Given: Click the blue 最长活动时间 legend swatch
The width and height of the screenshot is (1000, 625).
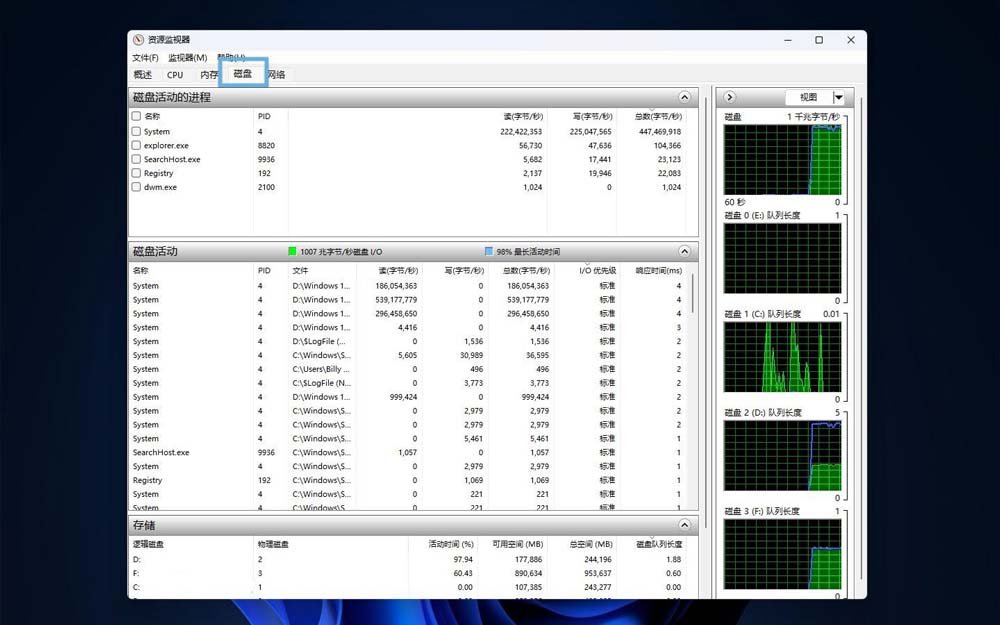Looking at the screenshot, I should 489,251.
